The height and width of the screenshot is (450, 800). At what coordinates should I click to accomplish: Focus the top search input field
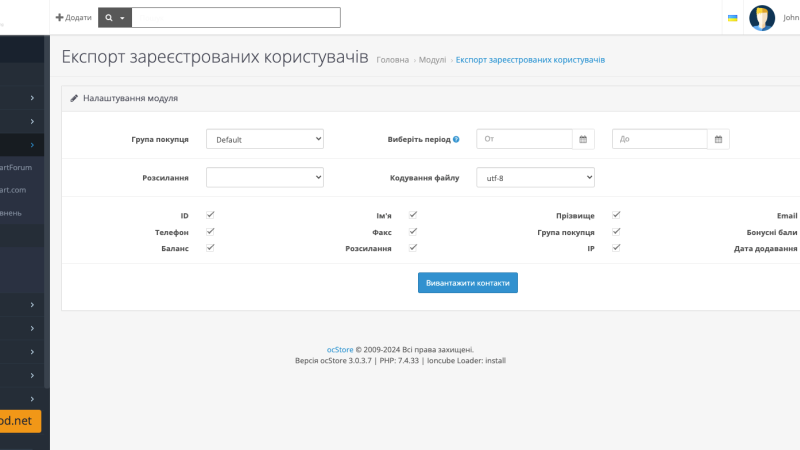(236, 17)
